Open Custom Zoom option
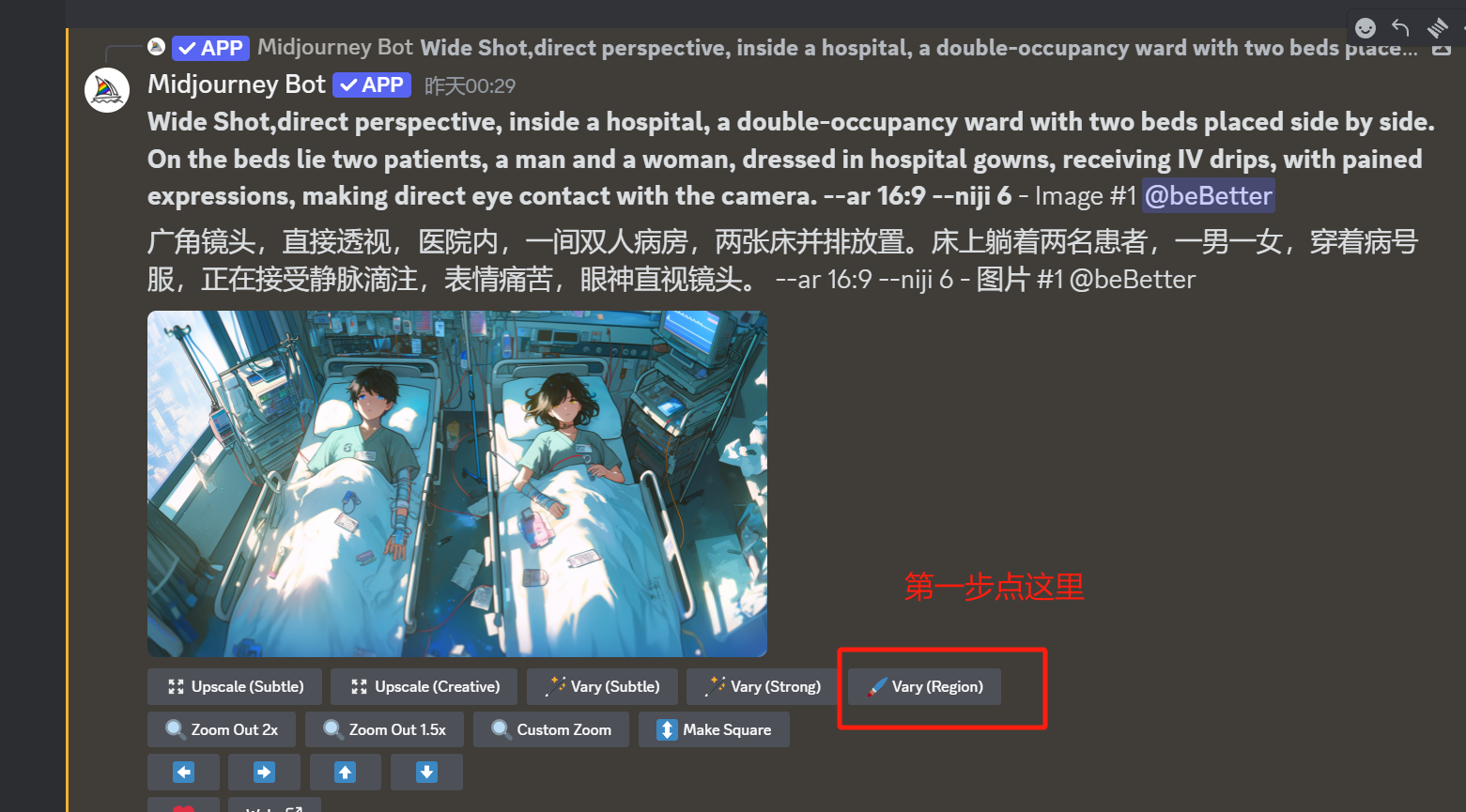This screenshot has height=812, width=1466. (x=550, y=729)
